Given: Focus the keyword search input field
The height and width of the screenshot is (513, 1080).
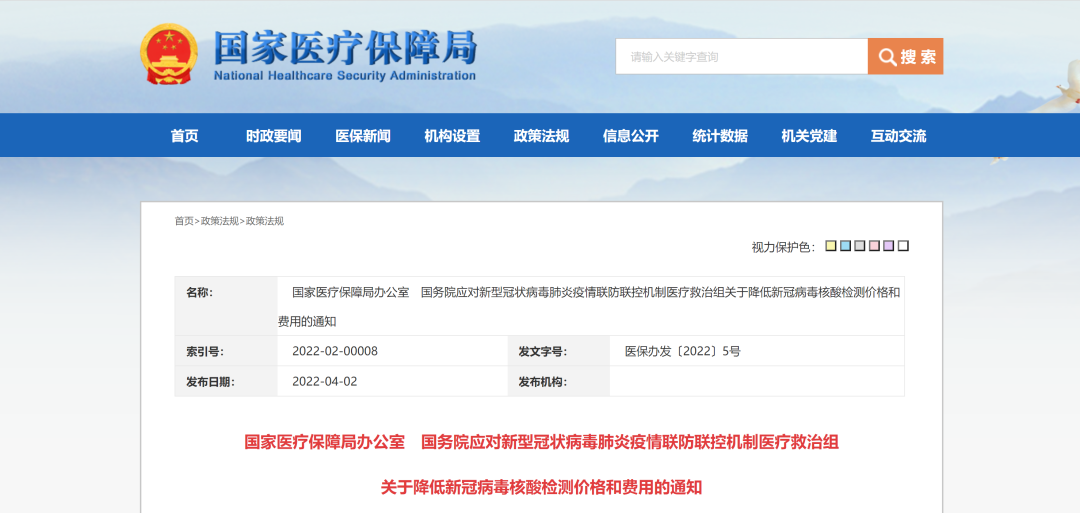Looking at the screenshot, I should click(742, 56).
